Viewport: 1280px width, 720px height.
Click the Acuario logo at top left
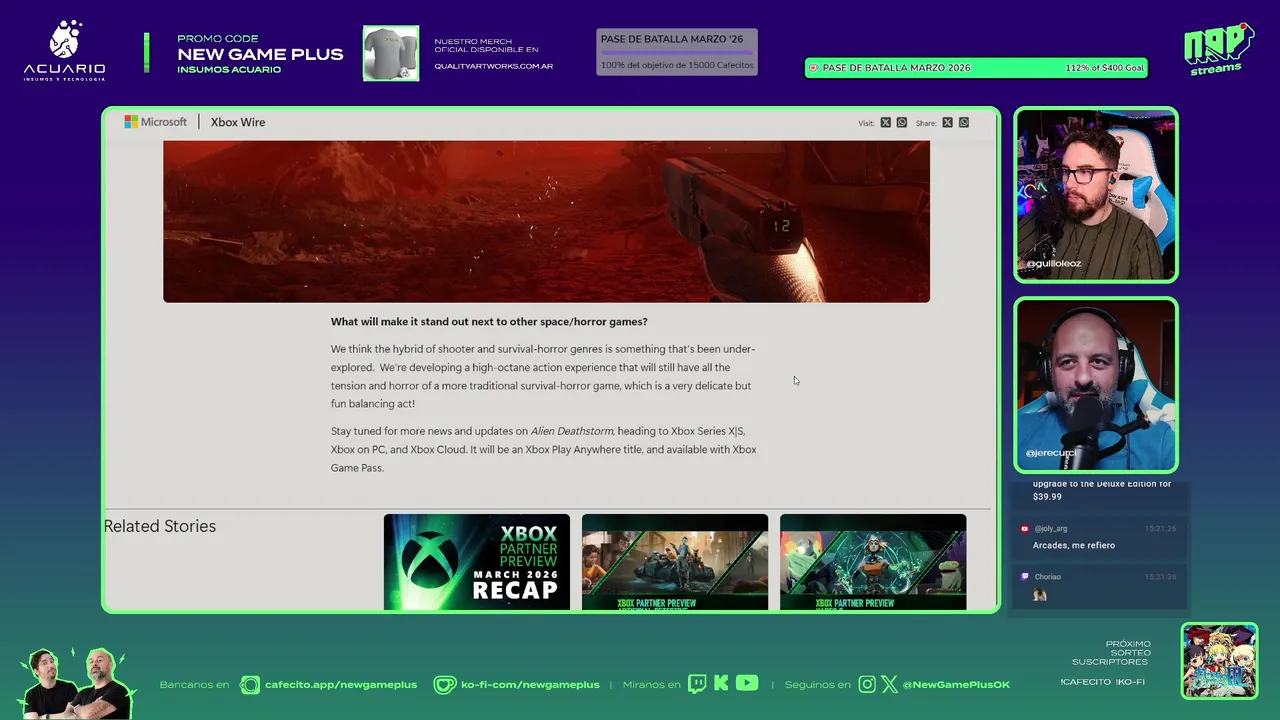(64, 52)
